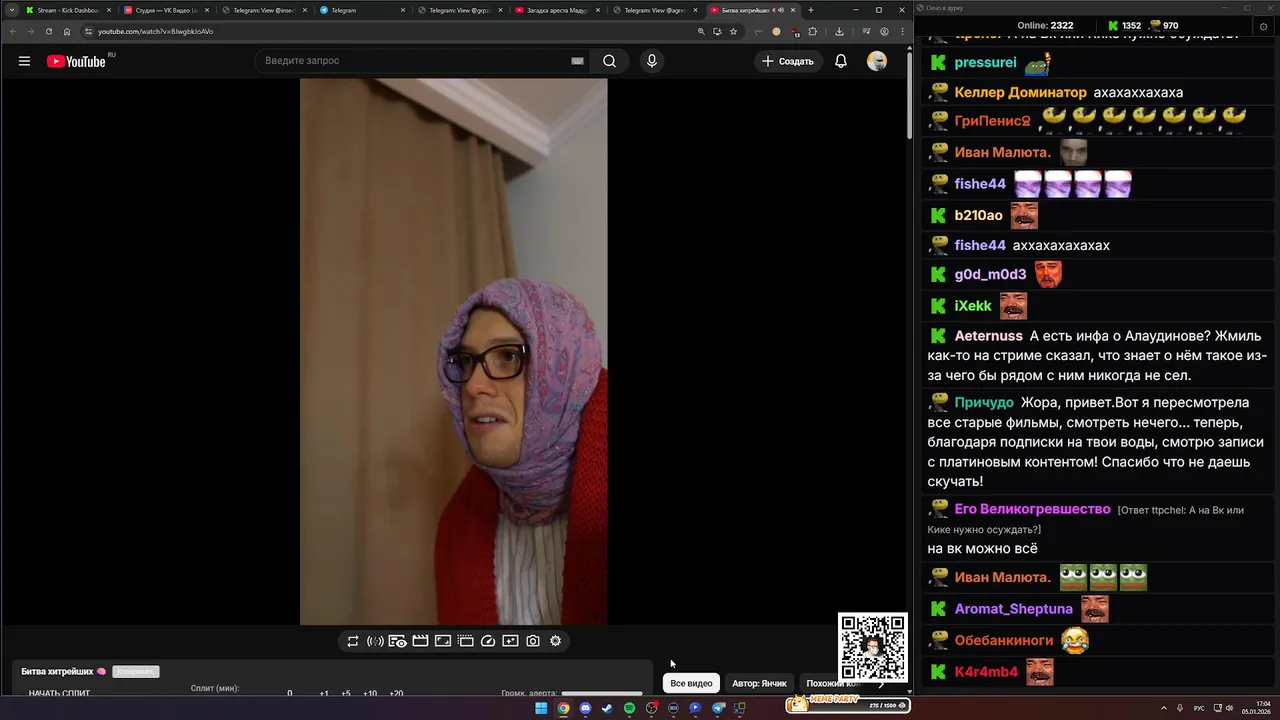This screenshot has width=1280, height=720.
Task: Open the YouTube account avatar menu
Action: [877, 61]
